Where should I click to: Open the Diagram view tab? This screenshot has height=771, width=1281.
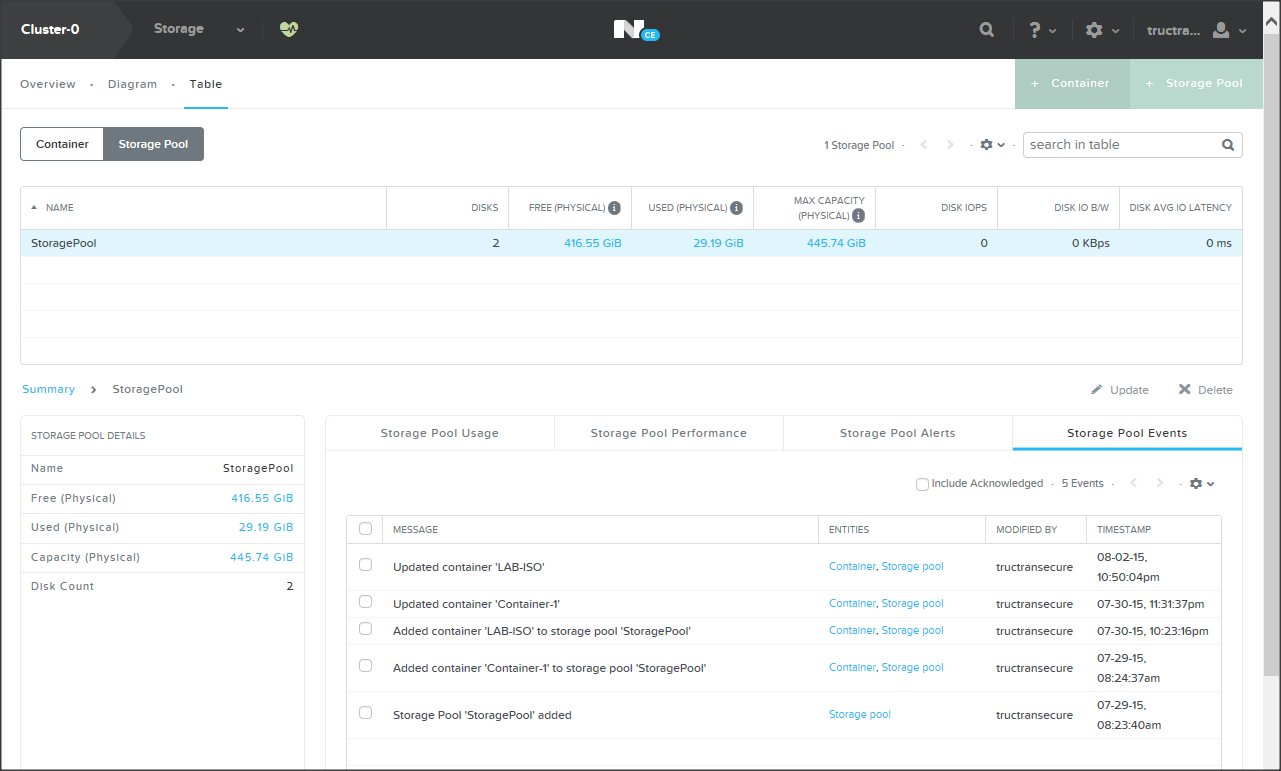pyautogui.click(x=132, y=84)
